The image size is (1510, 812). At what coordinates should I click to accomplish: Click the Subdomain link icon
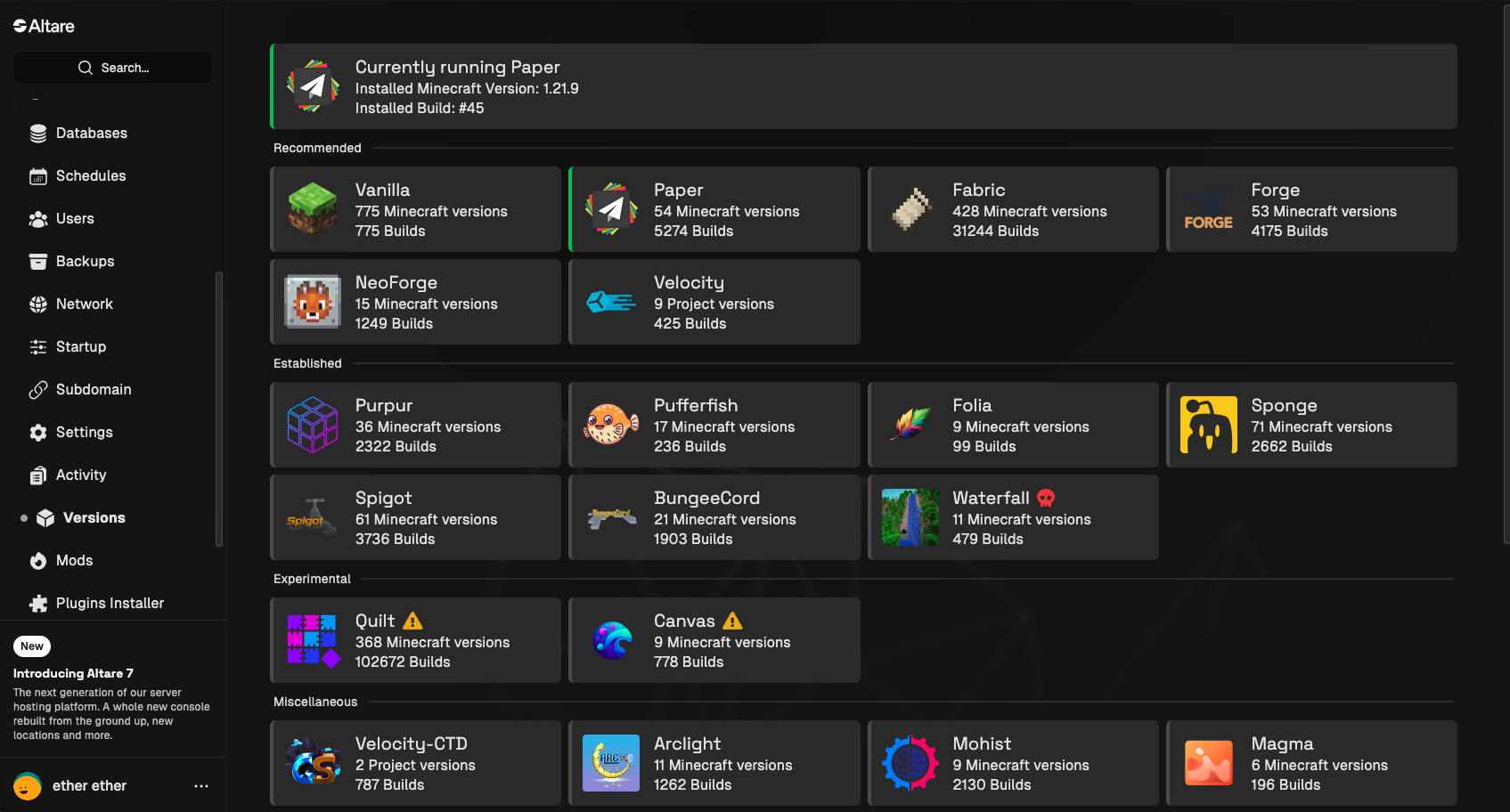(38, 390)
